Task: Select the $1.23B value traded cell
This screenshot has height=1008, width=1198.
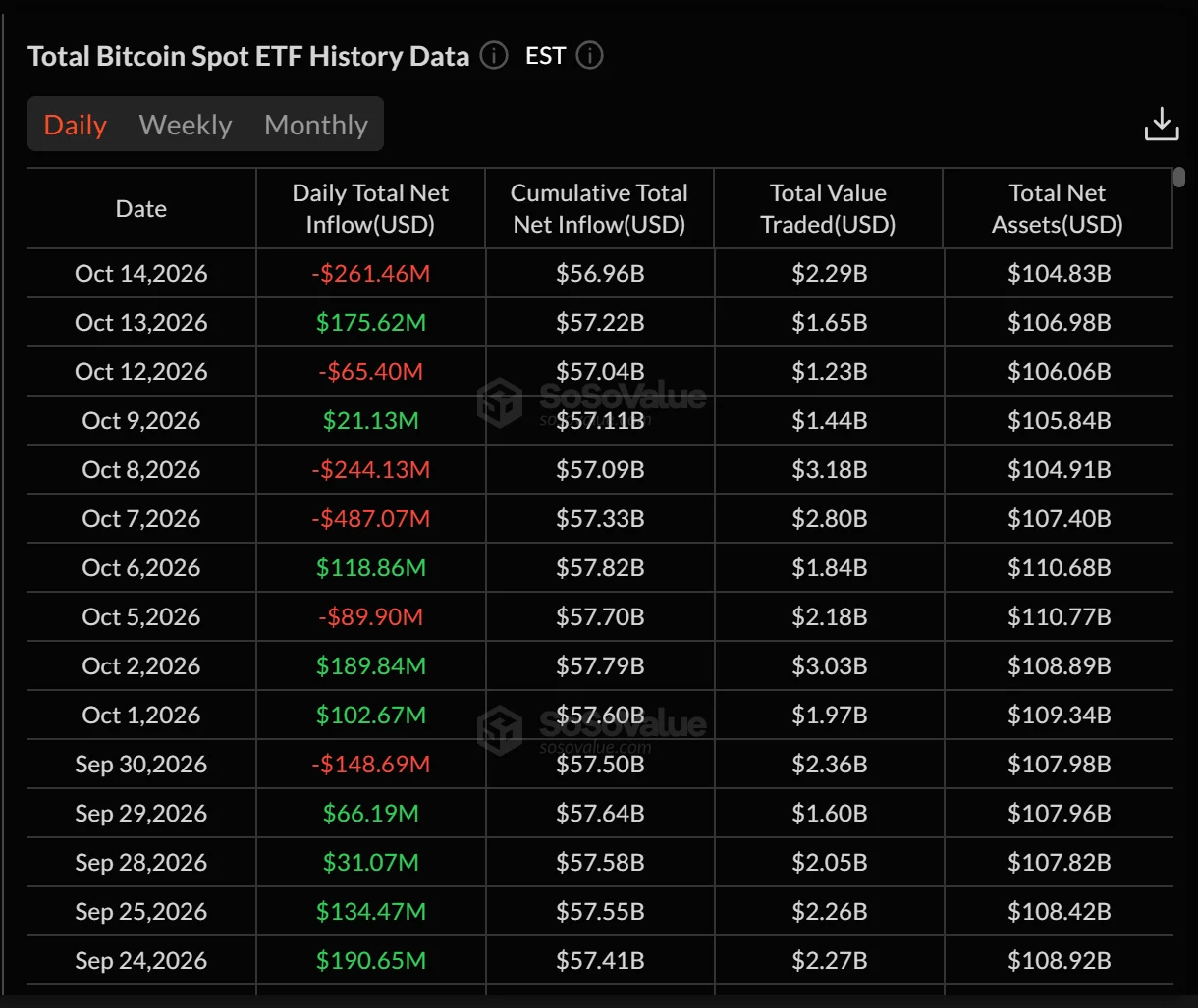Action: [x=829, y=371]
